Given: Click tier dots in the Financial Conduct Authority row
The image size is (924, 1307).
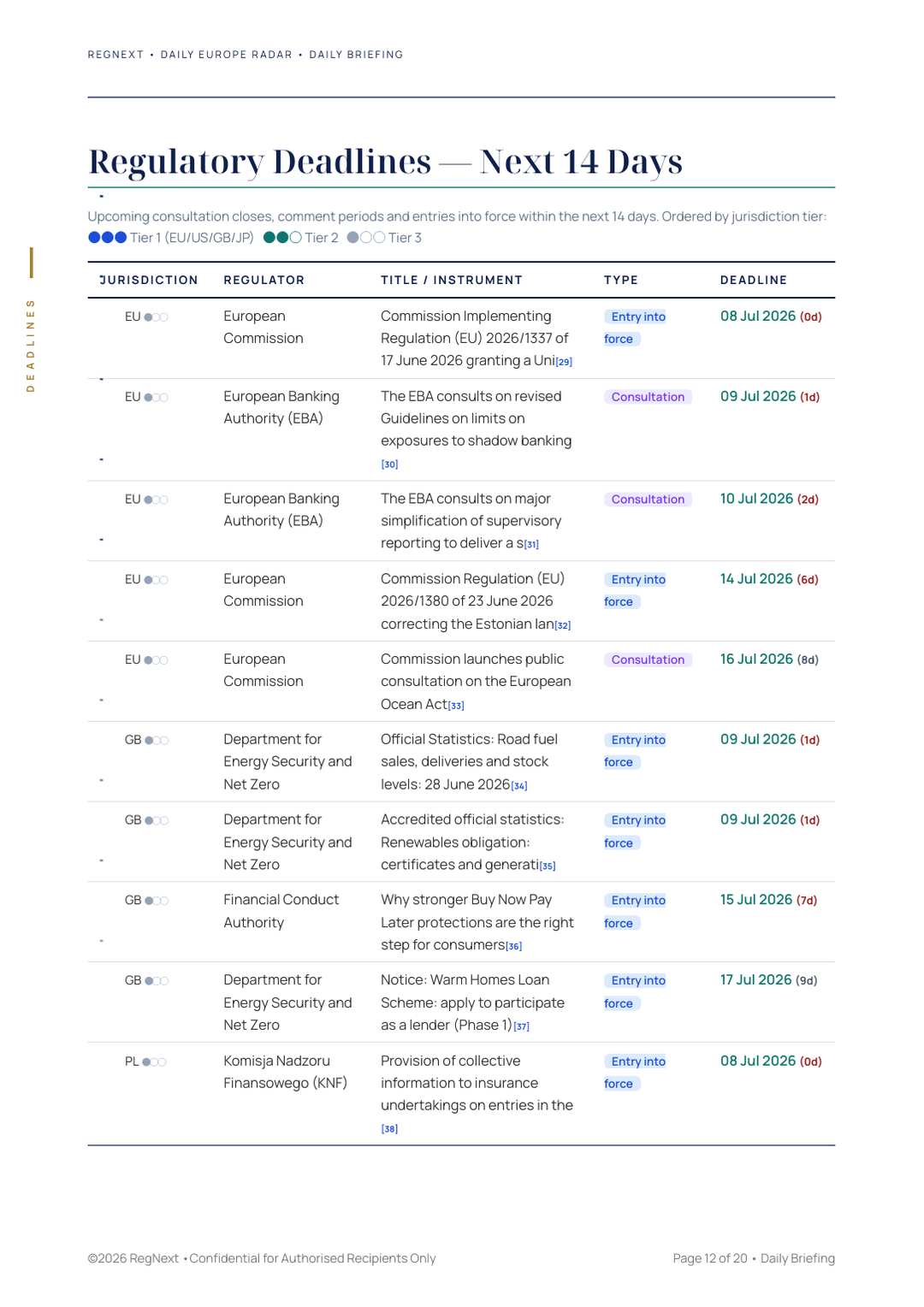Looking at the screenshot, I should 157,901.
